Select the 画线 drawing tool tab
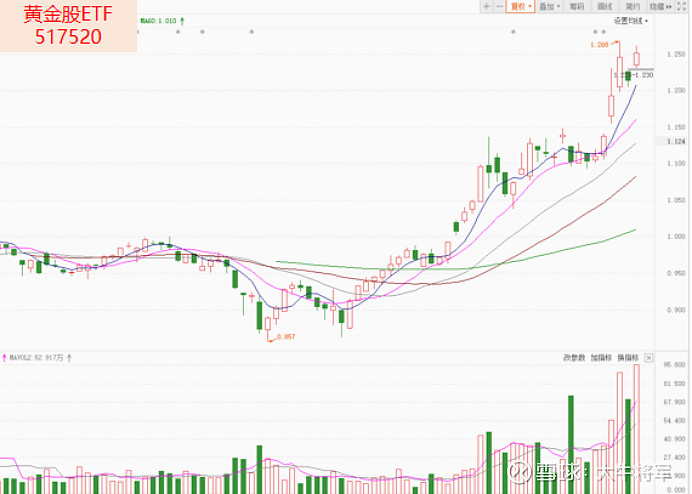This screenshot has width=692, height=494. click(x=605, y=6)
